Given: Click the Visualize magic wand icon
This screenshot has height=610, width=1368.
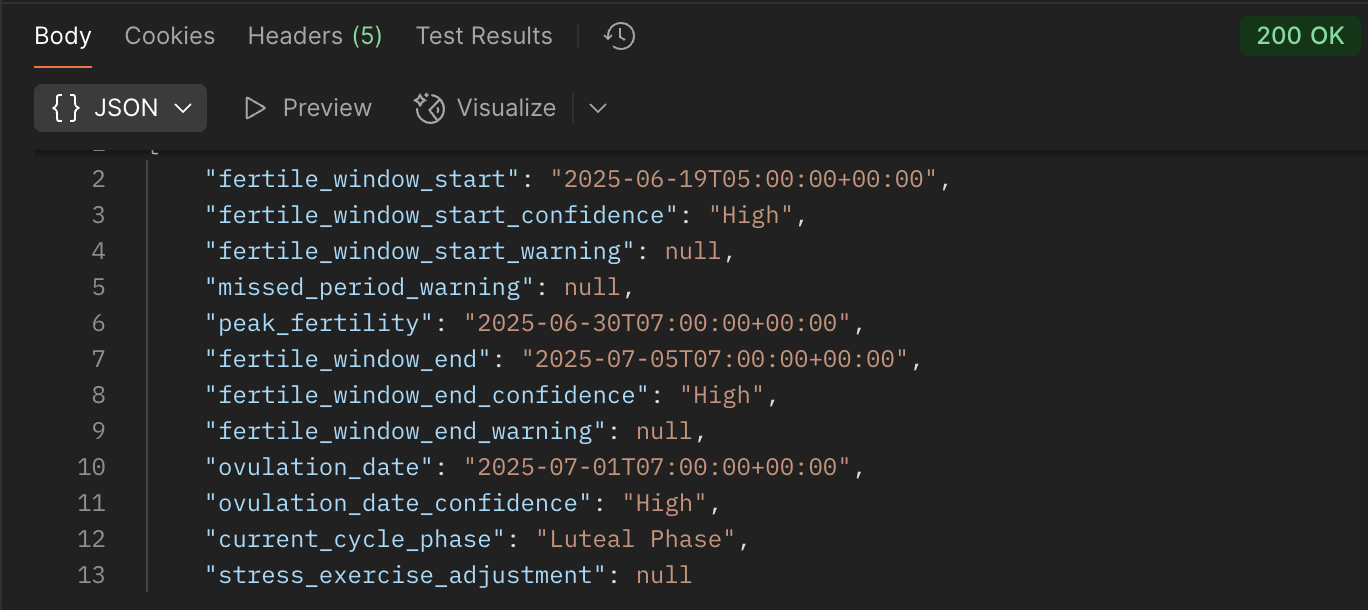Looking at the screenshot, I should [429, 108].
